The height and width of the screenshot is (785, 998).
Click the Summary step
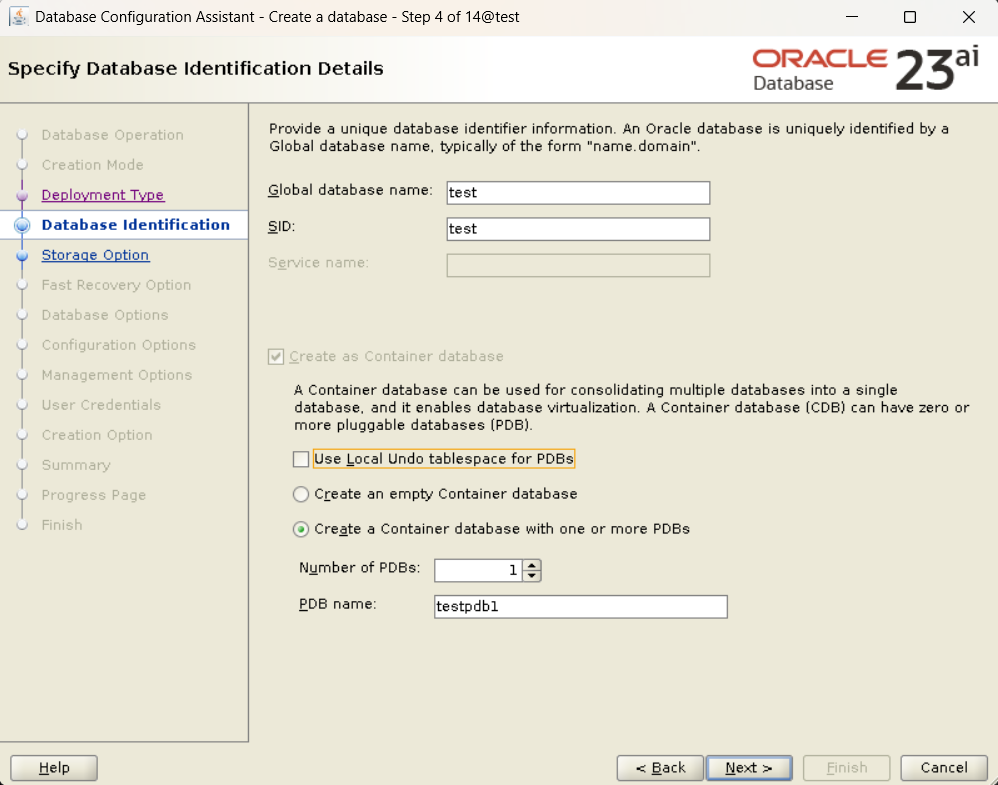76,465
